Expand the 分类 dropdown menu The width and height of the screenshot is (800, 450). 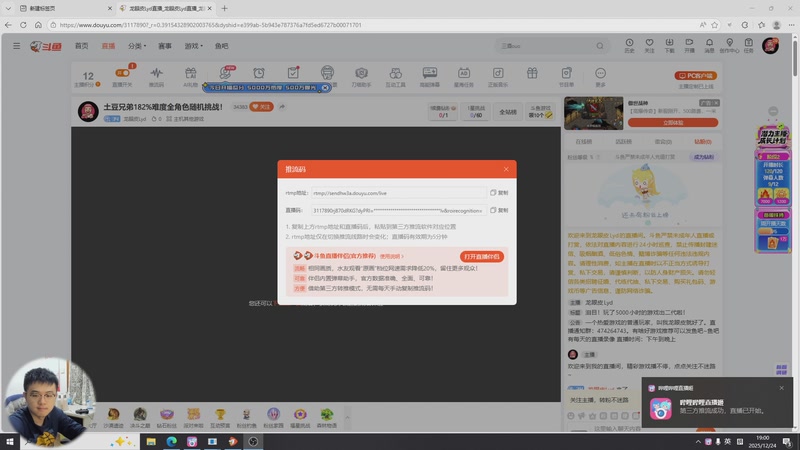[137, 46]
